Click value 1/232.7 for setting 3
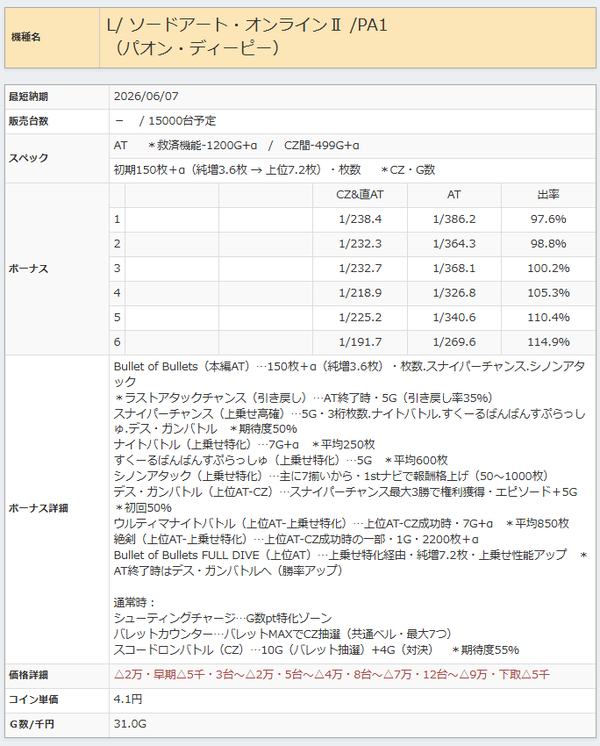Viewport: 600px width, 746px height. [360, 268]
